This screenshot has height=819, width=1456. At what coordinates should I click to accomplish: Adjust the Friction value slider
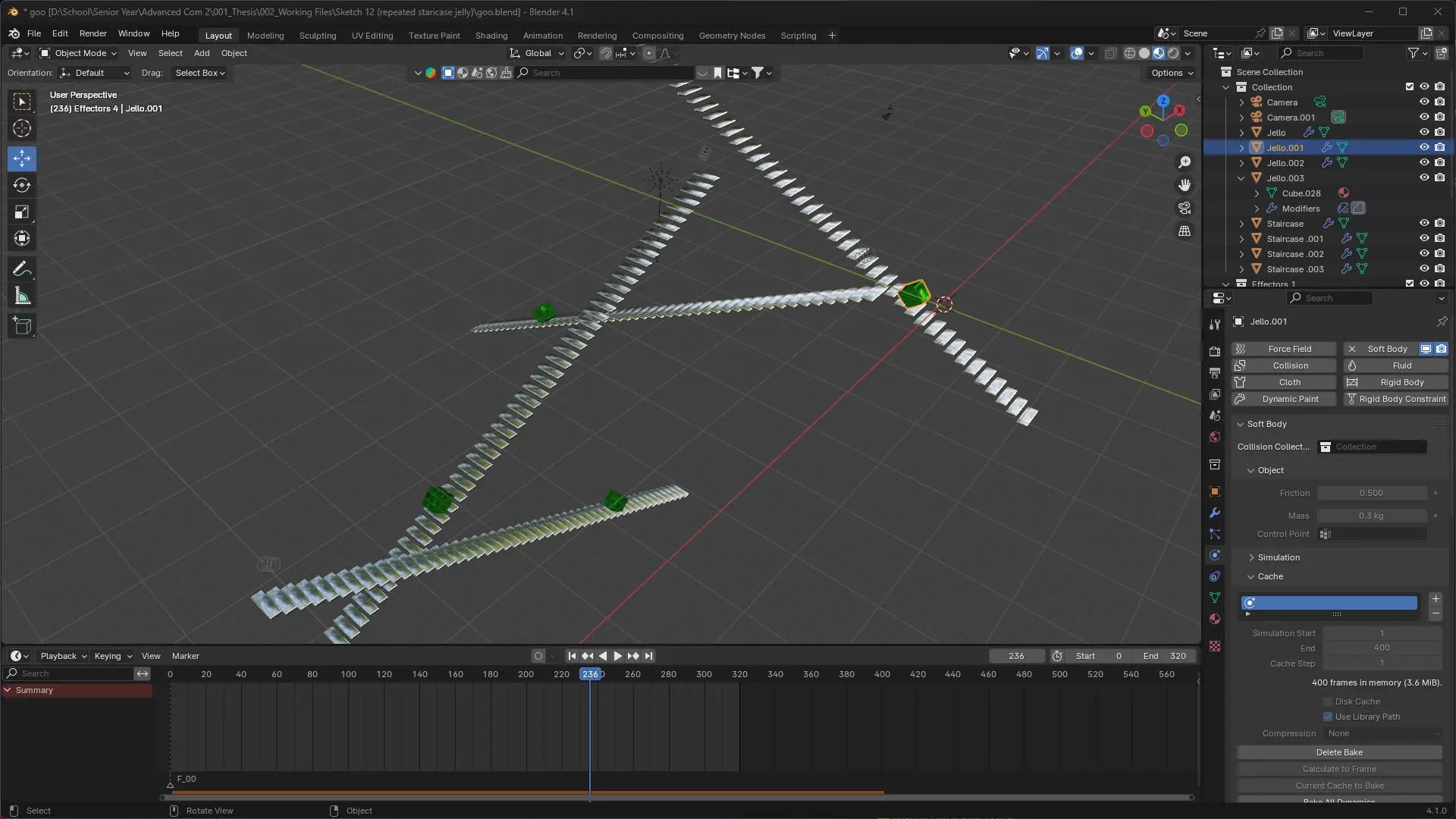click(x=1371, y=493)
